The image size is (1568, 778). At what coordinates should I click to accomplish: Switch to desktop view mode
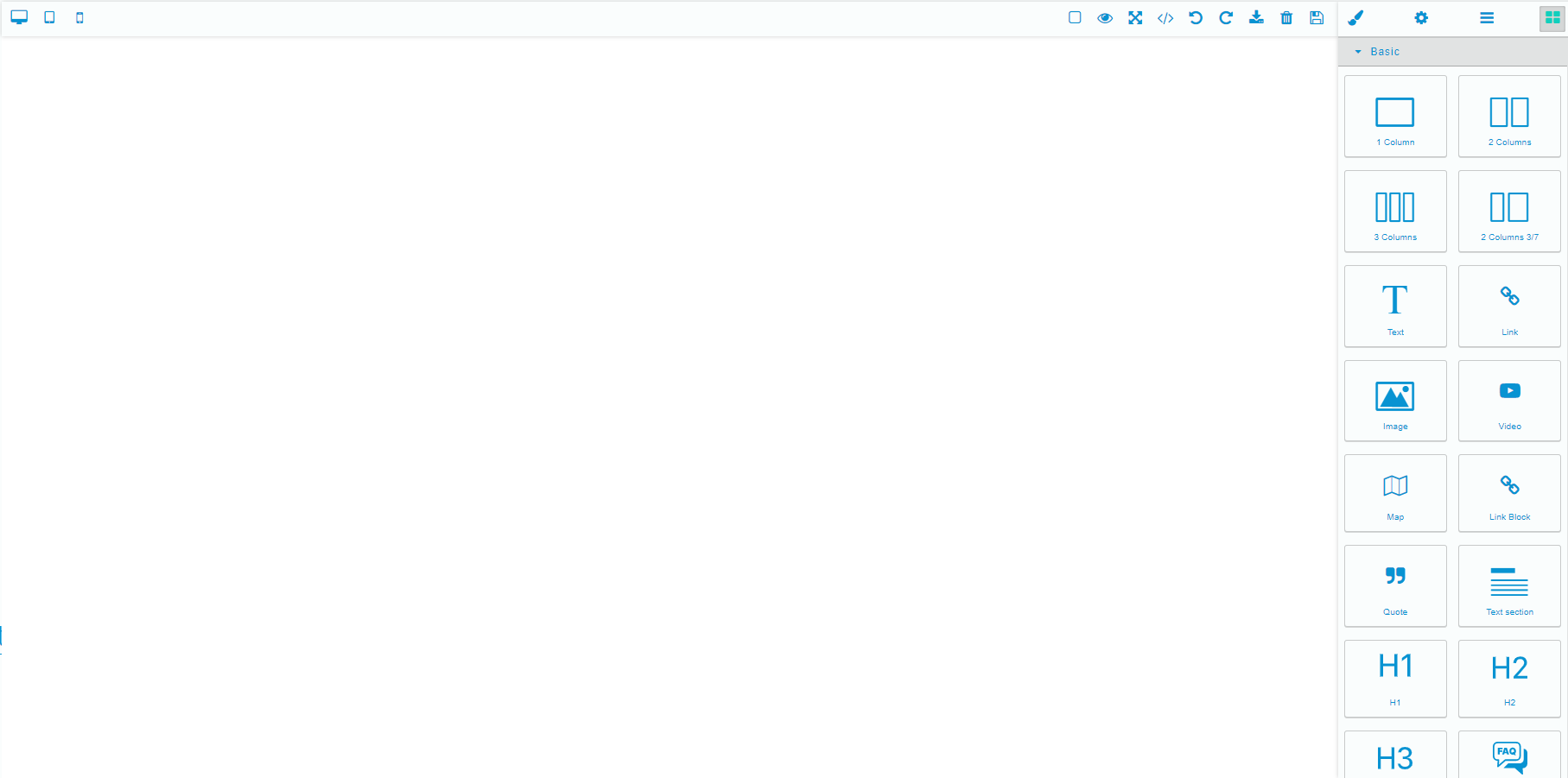(x=19, y=16)
